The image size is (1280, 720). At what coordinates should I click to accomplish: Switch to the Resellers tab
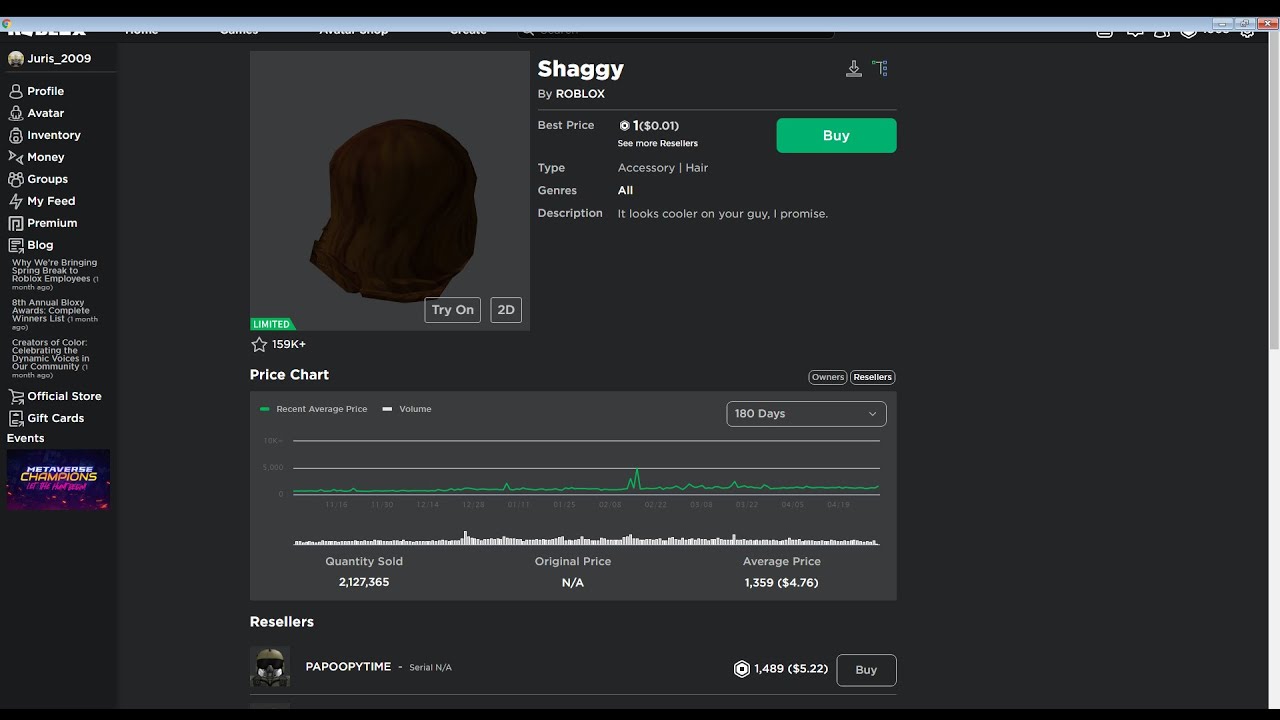click(x=872, y=377)
